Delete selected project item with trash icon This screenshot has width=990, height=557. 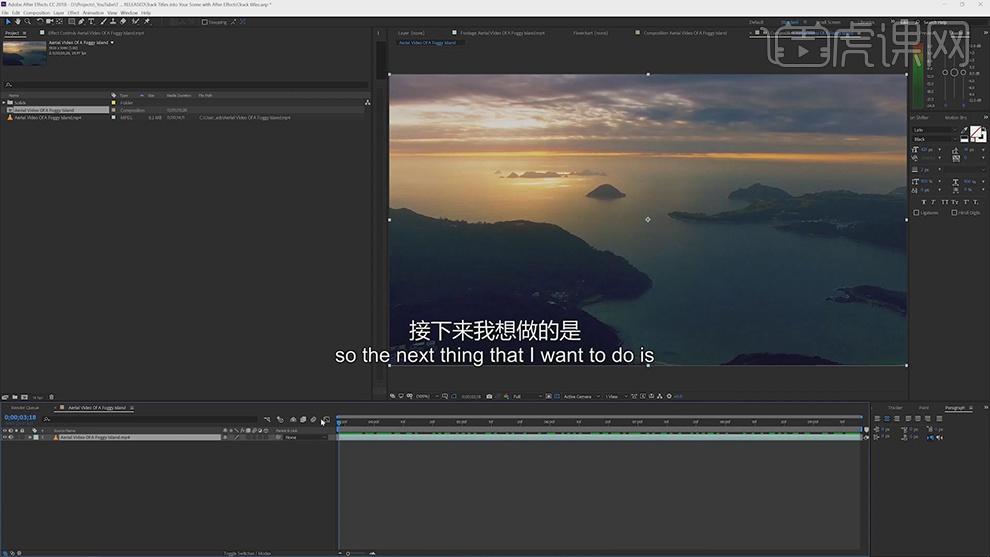click(52, 397)
